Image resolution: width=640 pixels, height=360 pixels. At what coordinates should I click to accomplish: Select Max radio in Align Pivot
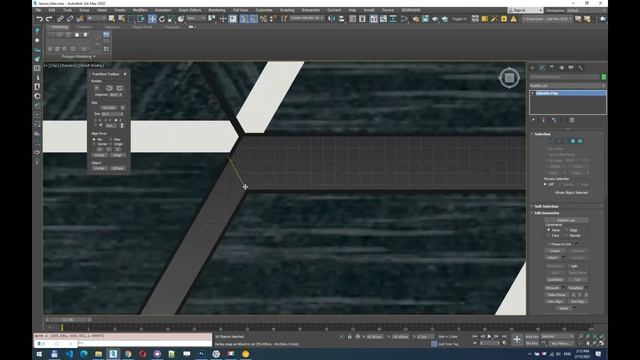[111, 140]
